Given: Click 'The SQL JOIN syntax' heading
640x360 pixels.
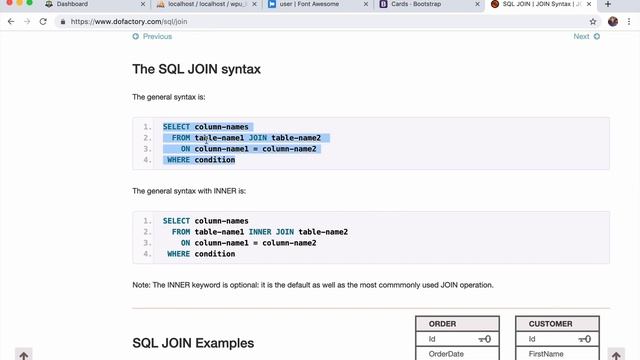Looking at the screenshot, I should [196, 69].
